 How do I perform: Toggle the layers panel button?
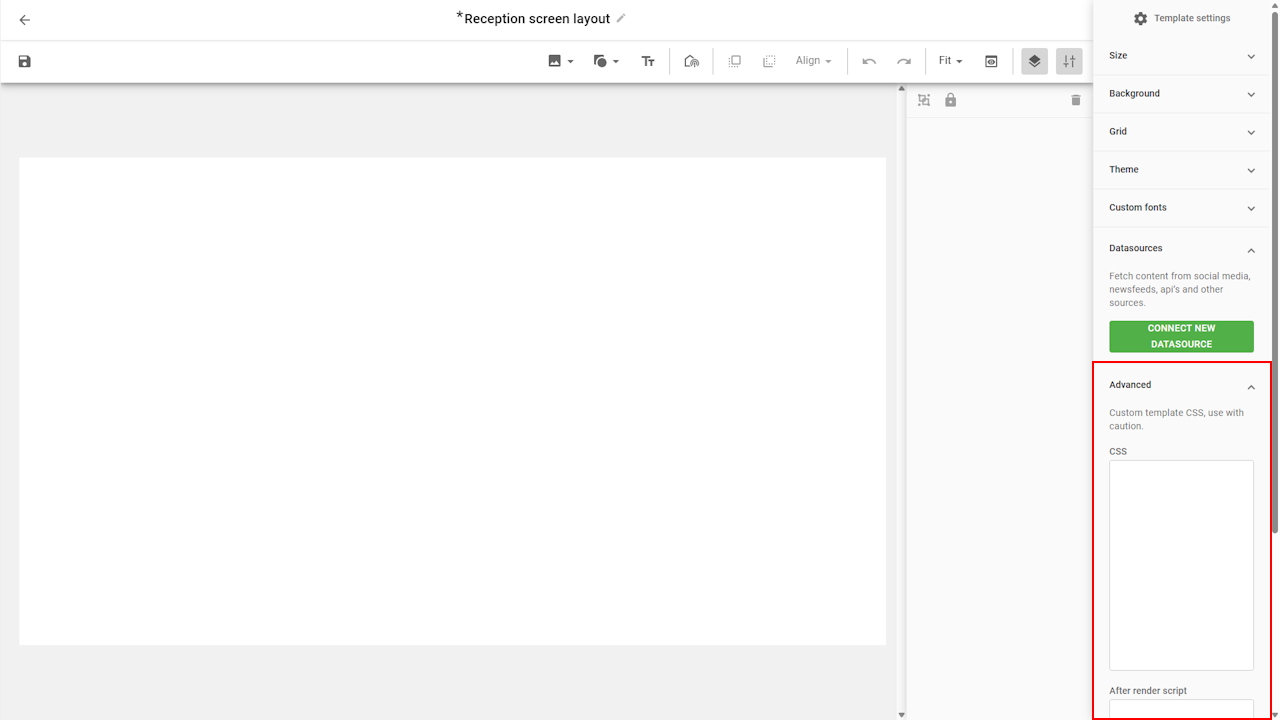point(1034,61)
